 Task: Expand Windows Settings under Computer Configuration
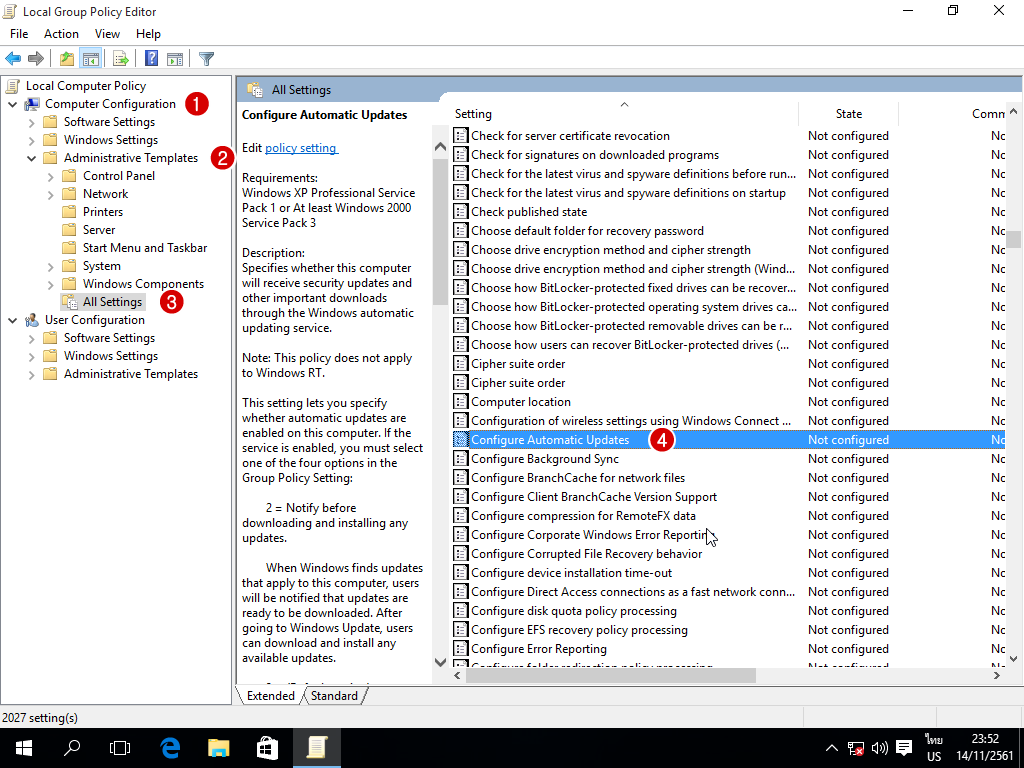pyautogui.click(x=31, y=140)
